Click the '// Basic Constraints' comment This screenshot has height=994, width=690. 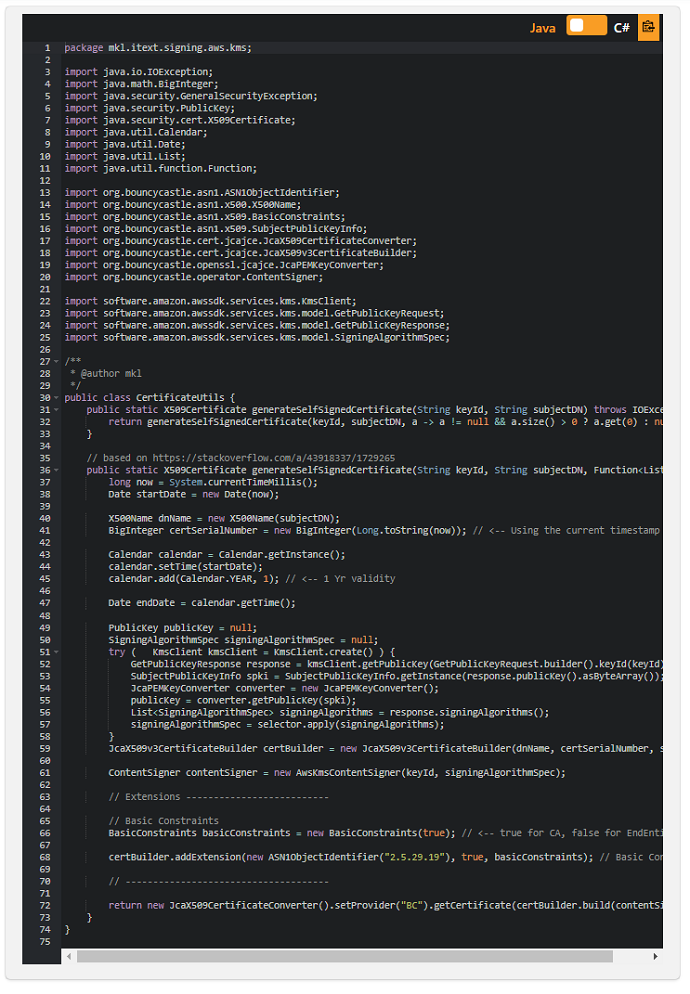point(163,820)
